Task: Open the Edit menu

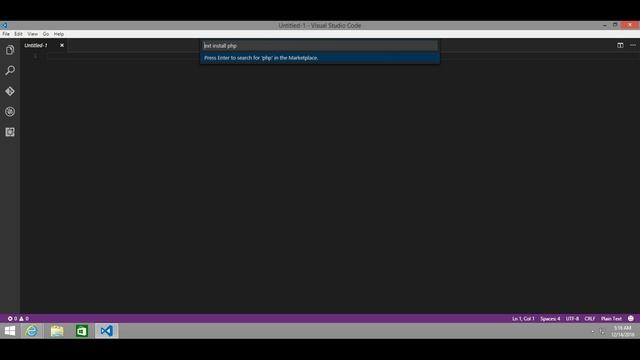Action: pyautogui.click(x=18, y=34)
